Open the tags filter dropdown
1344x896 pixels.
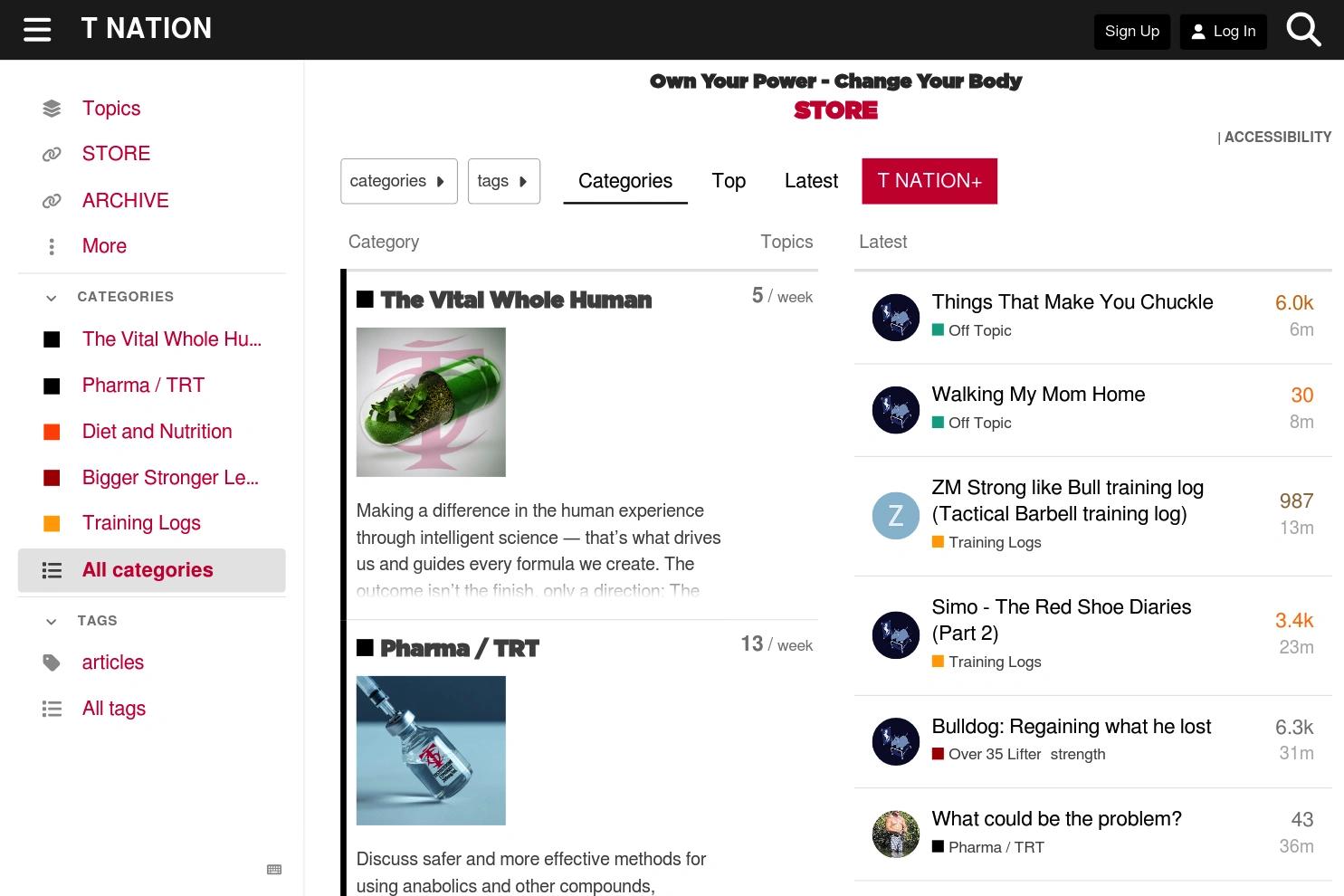click(504, 181)
